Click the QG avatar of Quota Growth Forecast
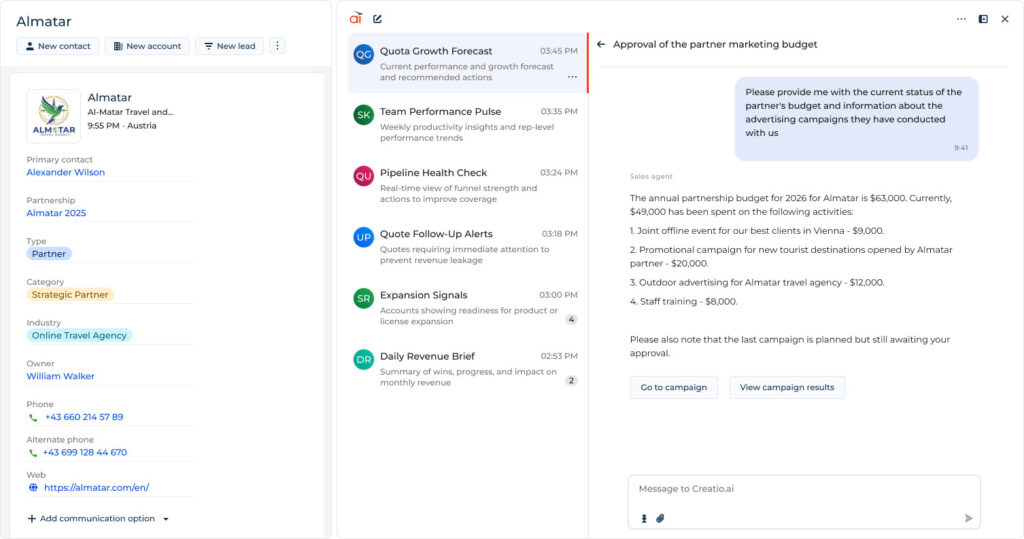The height and width of the screenshot is (539, 1024). (x=364, y=54)
